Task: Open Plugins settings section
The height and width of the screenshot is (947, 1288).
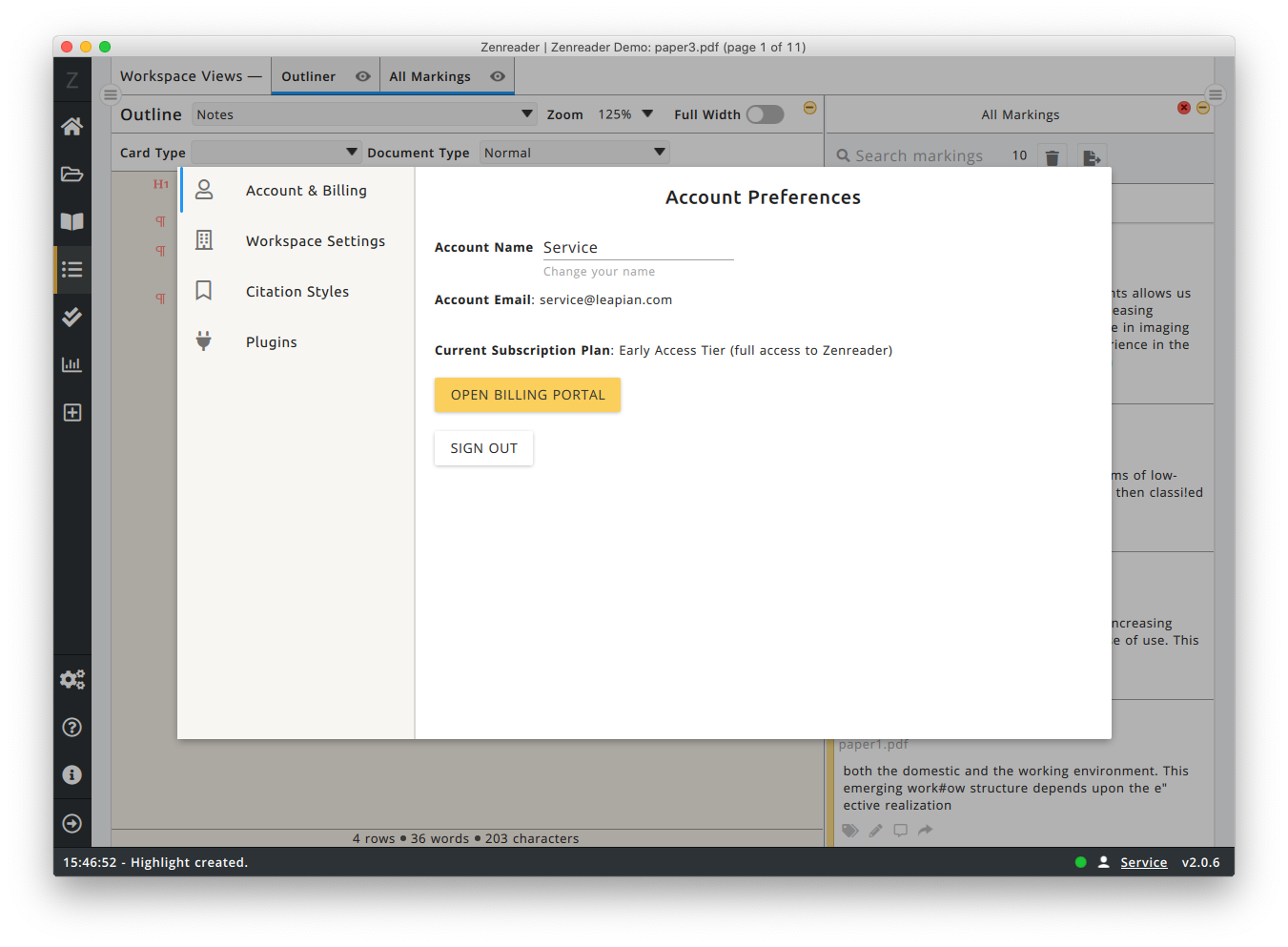Action: tap(297, 341)
